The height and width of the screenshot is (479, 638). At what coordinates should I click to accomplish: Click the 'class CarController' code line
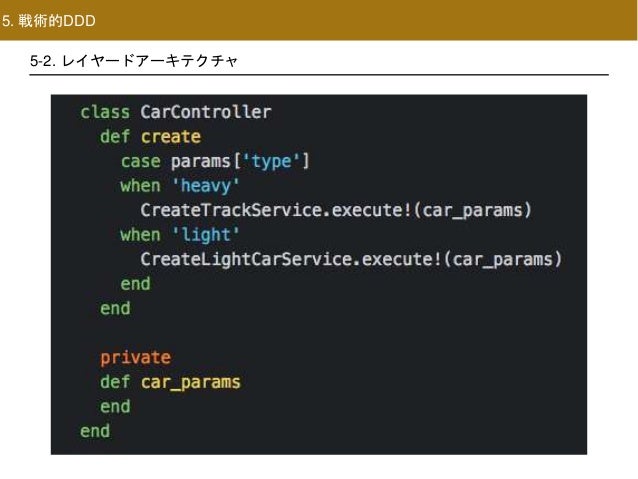pos(176,112)
